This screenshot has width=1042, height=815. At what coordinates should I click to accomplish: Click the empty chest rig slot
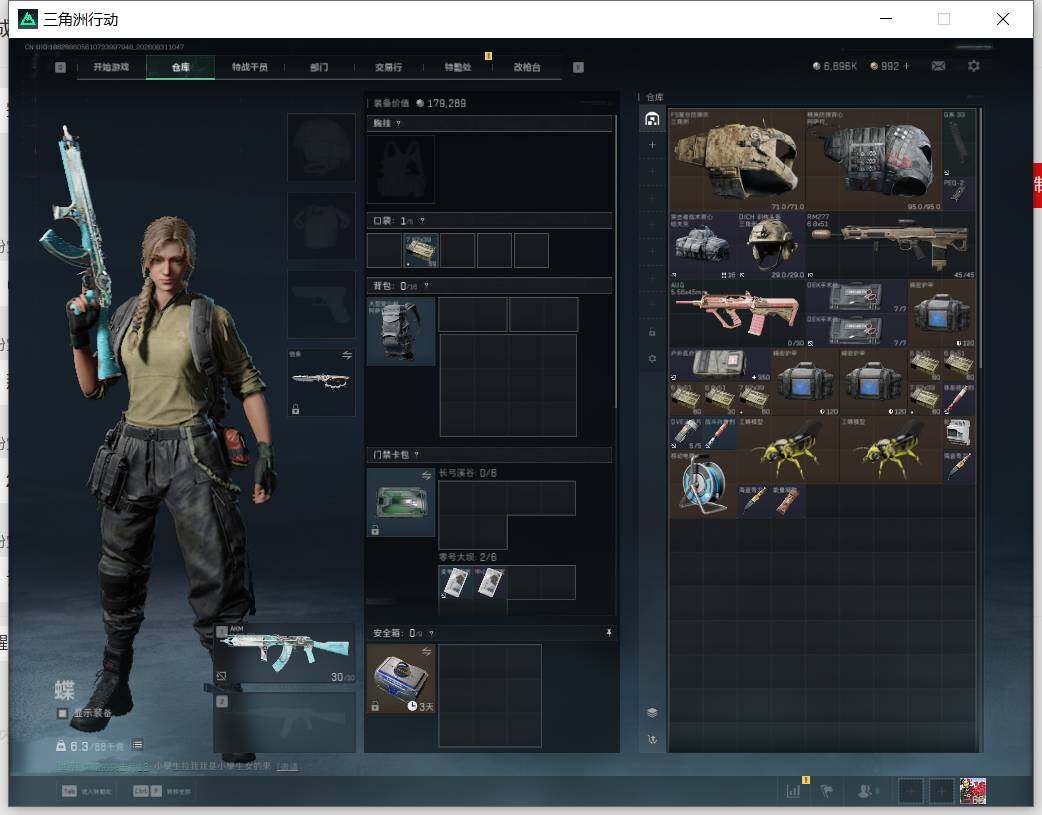point(401,169)
